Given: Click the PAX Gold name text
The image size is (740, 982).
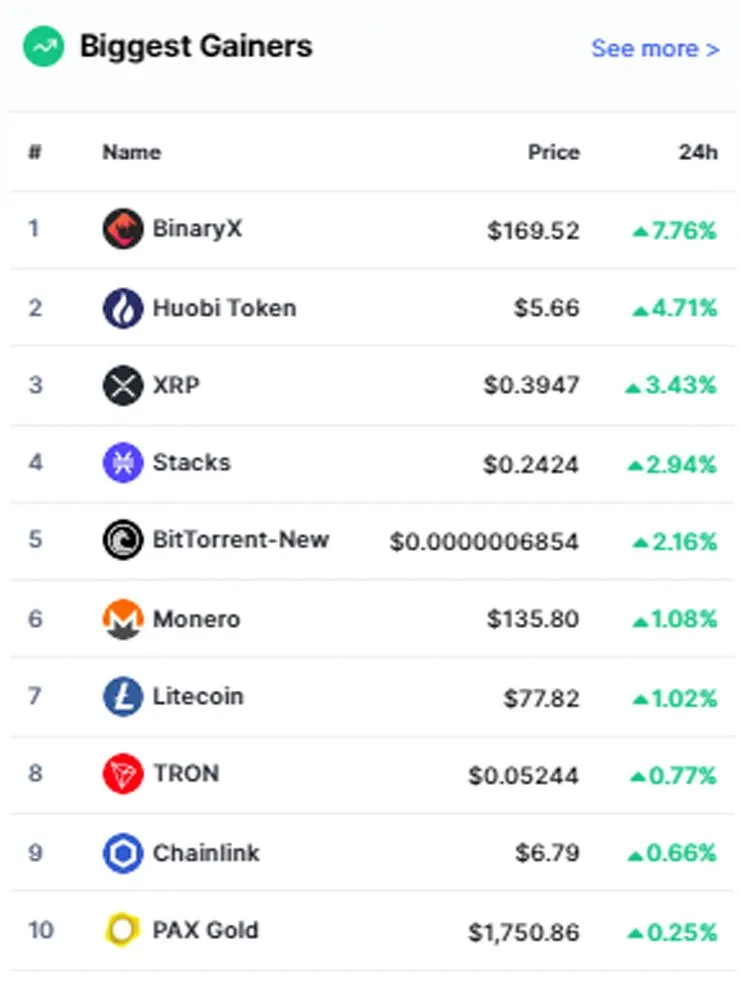Looking at the screenshot, I should pos(205,930).
